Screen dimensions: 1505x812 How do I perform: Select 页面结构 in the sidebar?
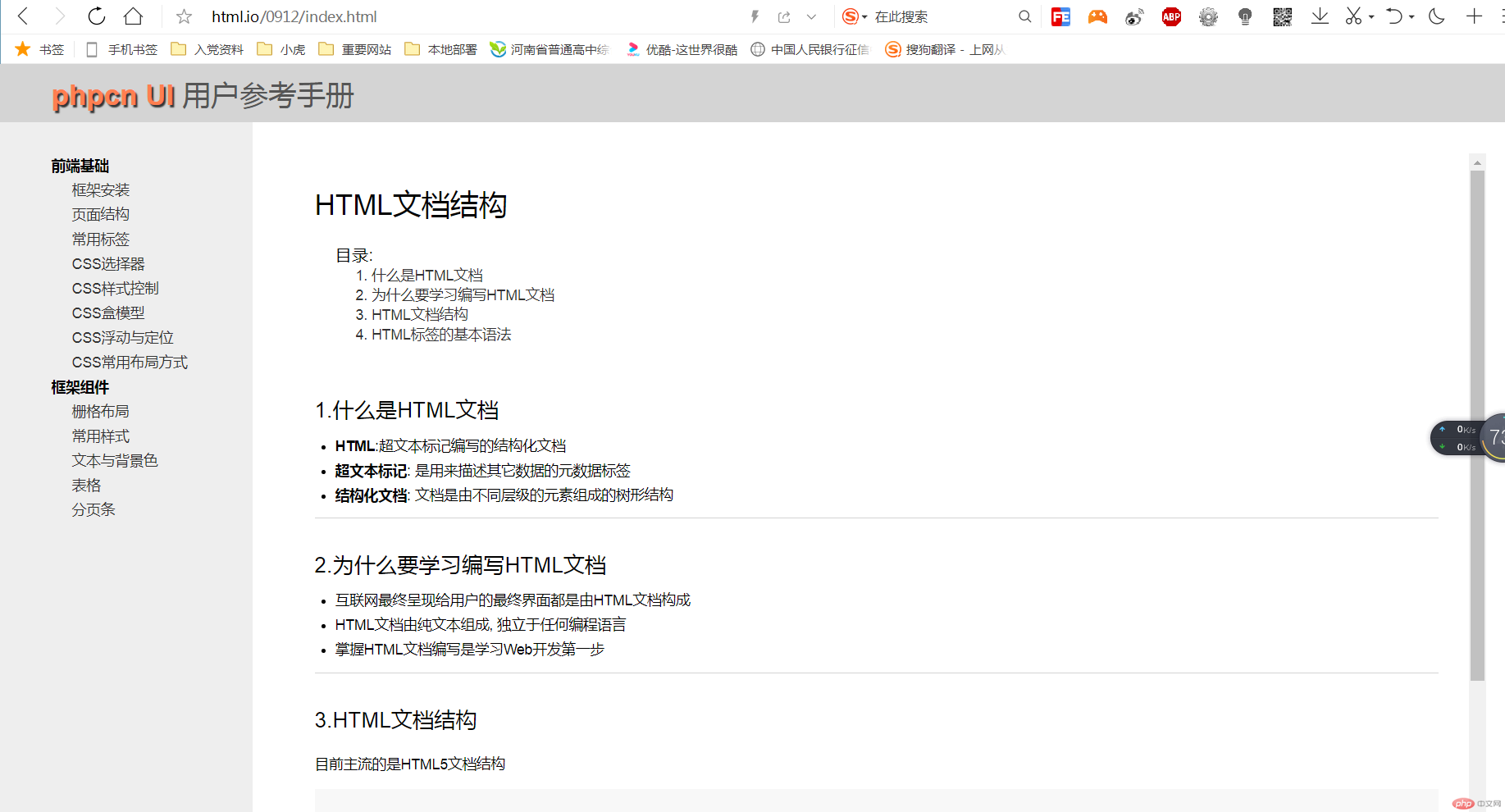pos(101,215)
